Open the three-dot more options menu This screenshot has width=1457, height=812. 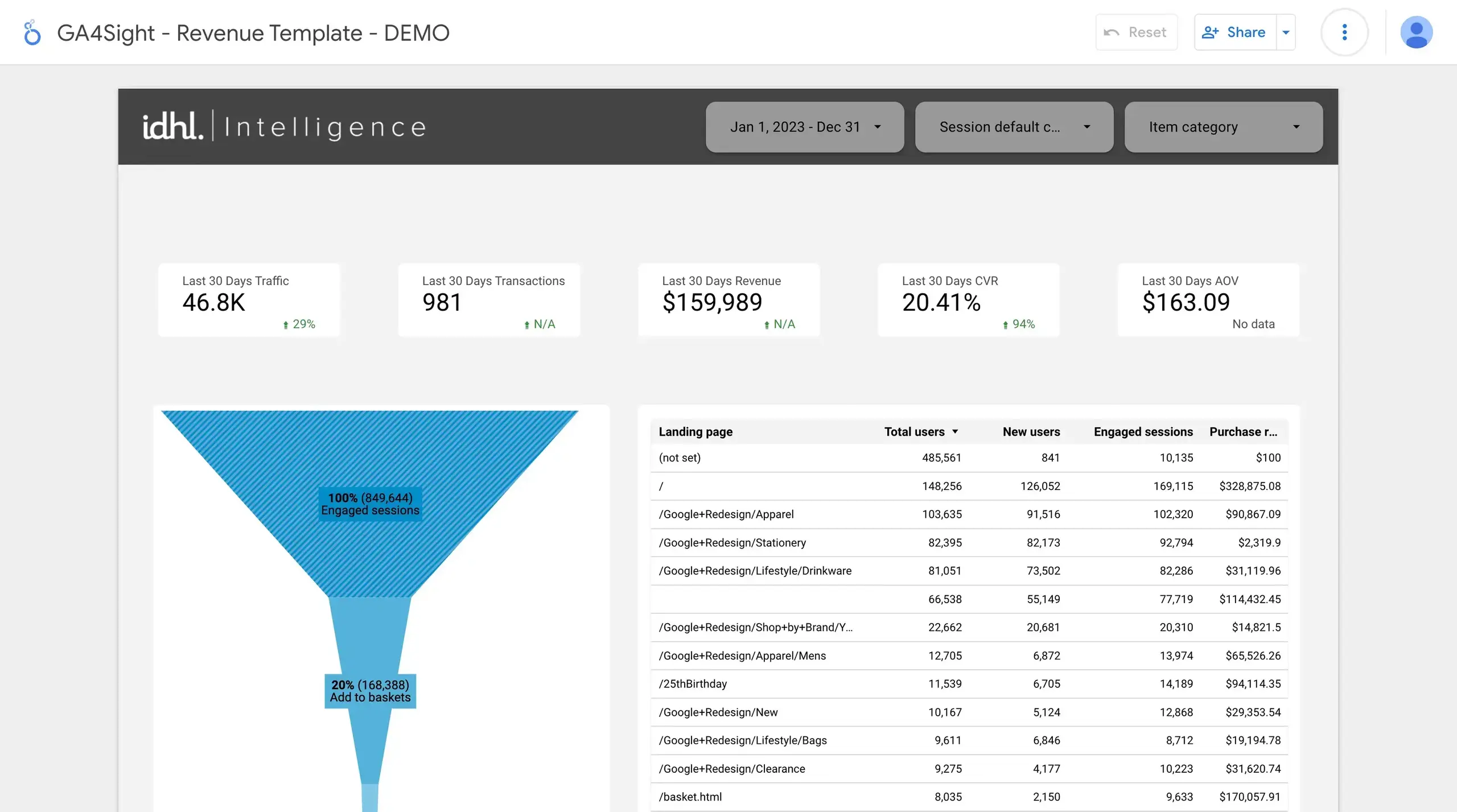point(1344,32)
